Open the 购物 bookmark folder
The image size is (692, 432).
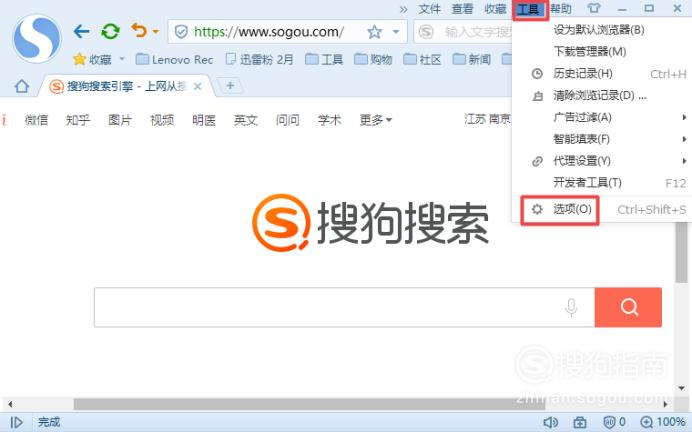coord(373,59)
